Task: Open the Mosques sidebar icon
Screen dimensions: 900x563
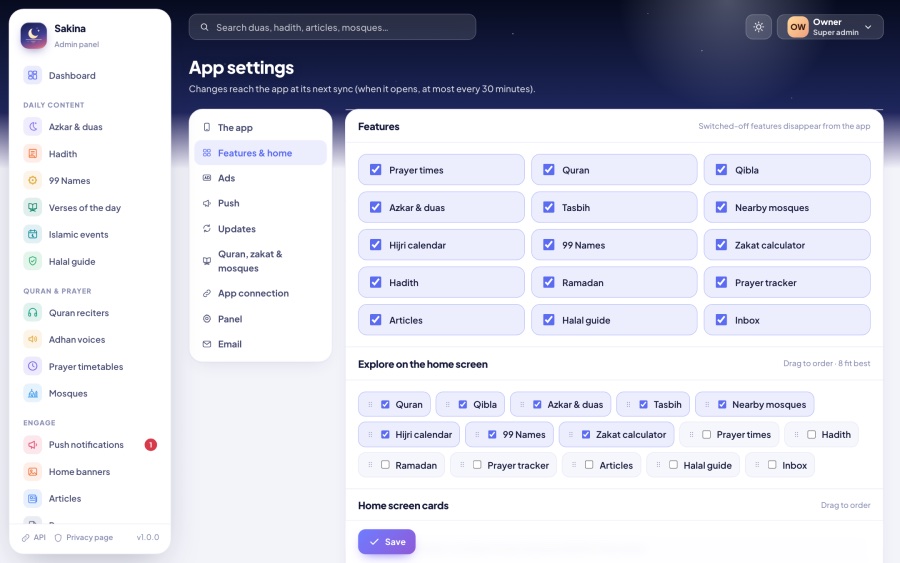Action: [33, 393]
